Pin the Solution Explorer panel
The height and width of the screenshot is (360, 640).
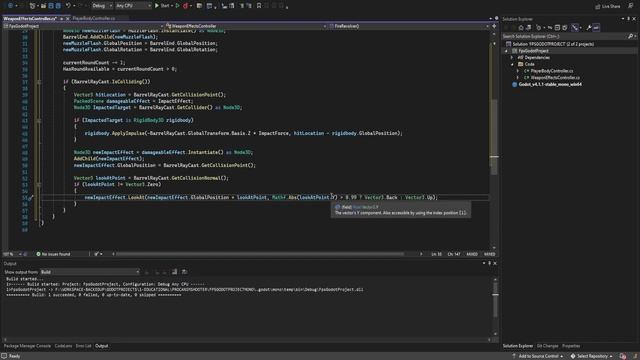point(629,19)
